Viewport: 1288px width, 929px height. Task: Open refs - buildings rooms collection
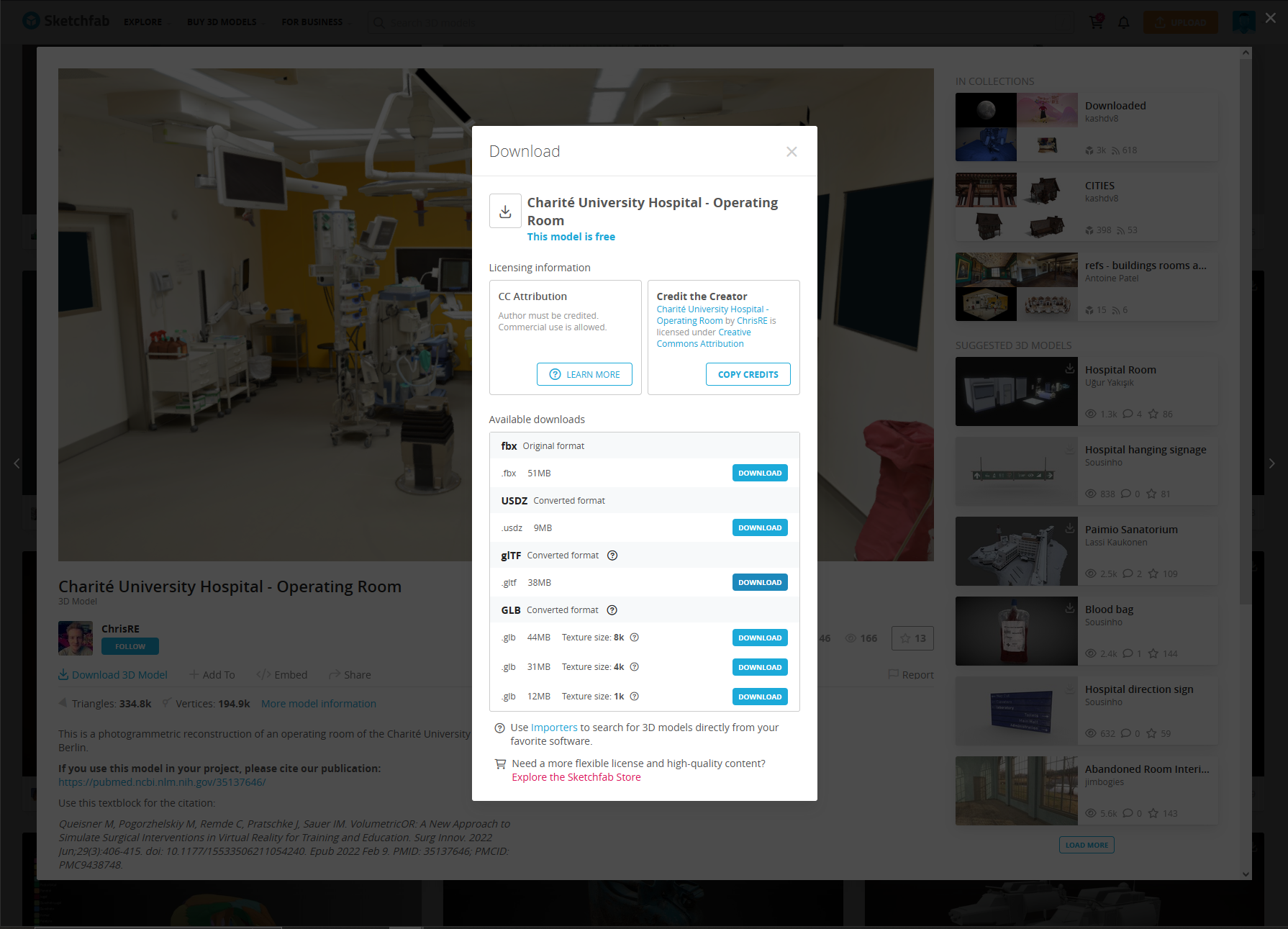(x=1087, y=286)
